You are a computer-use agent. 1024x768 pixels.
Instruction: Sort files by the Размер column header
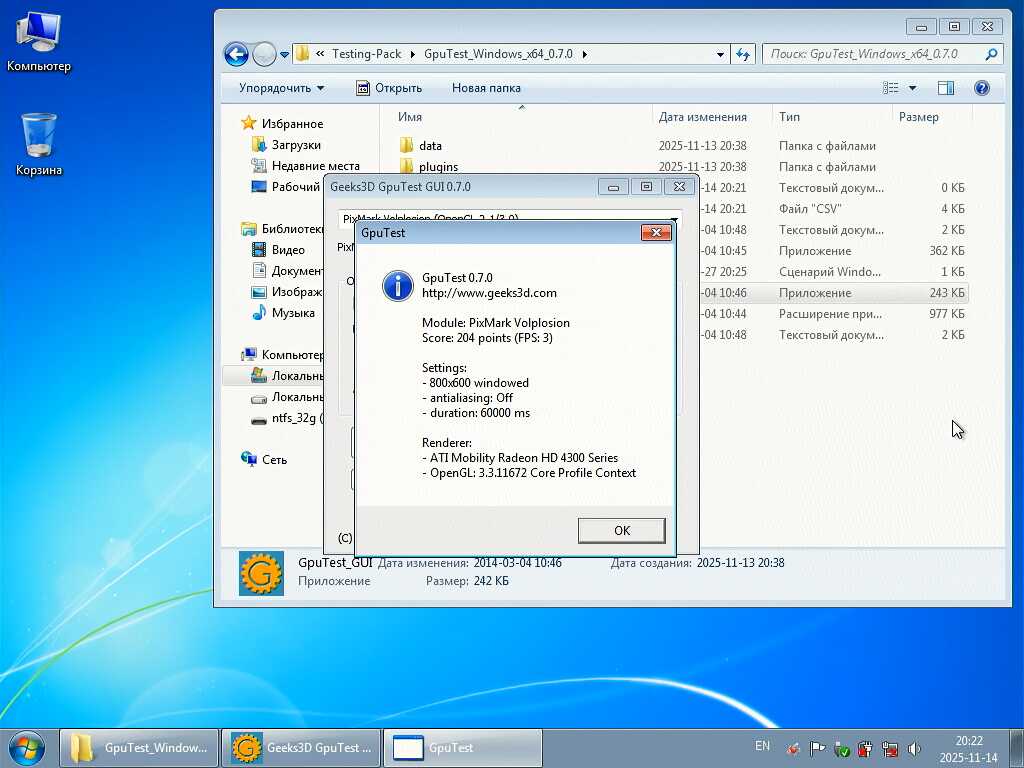coord(918,117)
